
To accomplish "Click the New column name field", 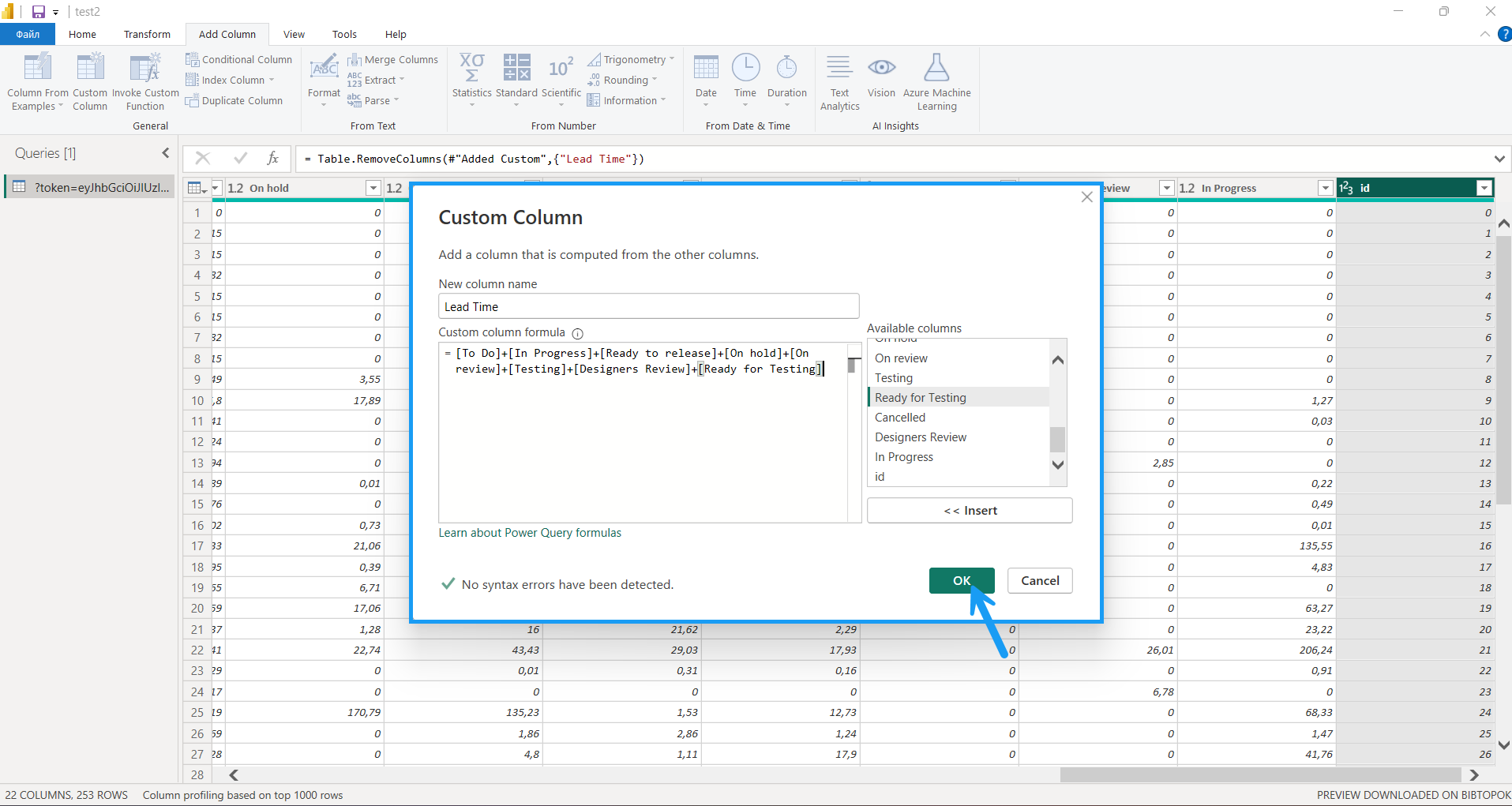I will tap(648, 306).
